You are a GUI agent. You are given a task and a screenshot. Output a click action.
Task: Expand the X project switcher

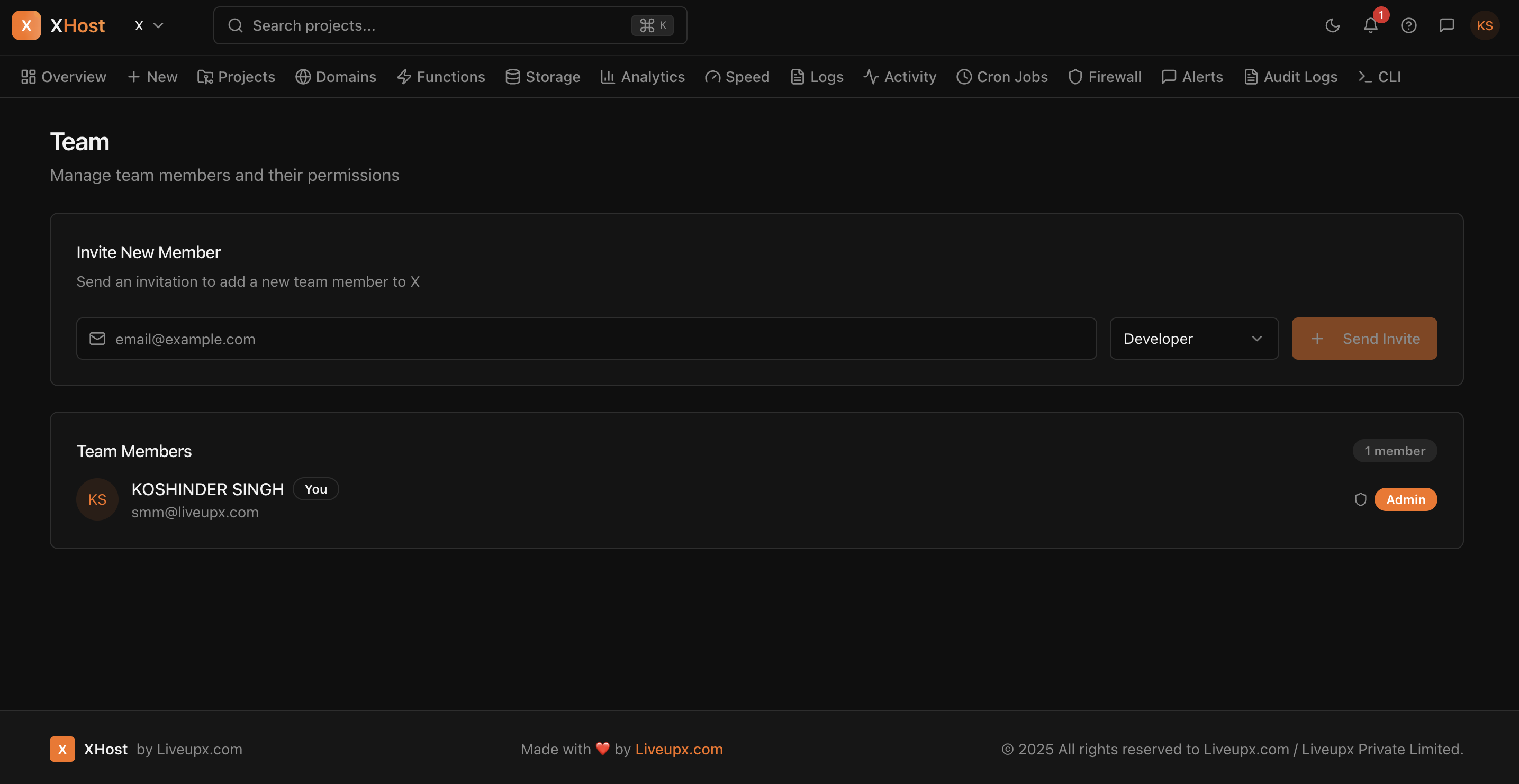[149, 25]
